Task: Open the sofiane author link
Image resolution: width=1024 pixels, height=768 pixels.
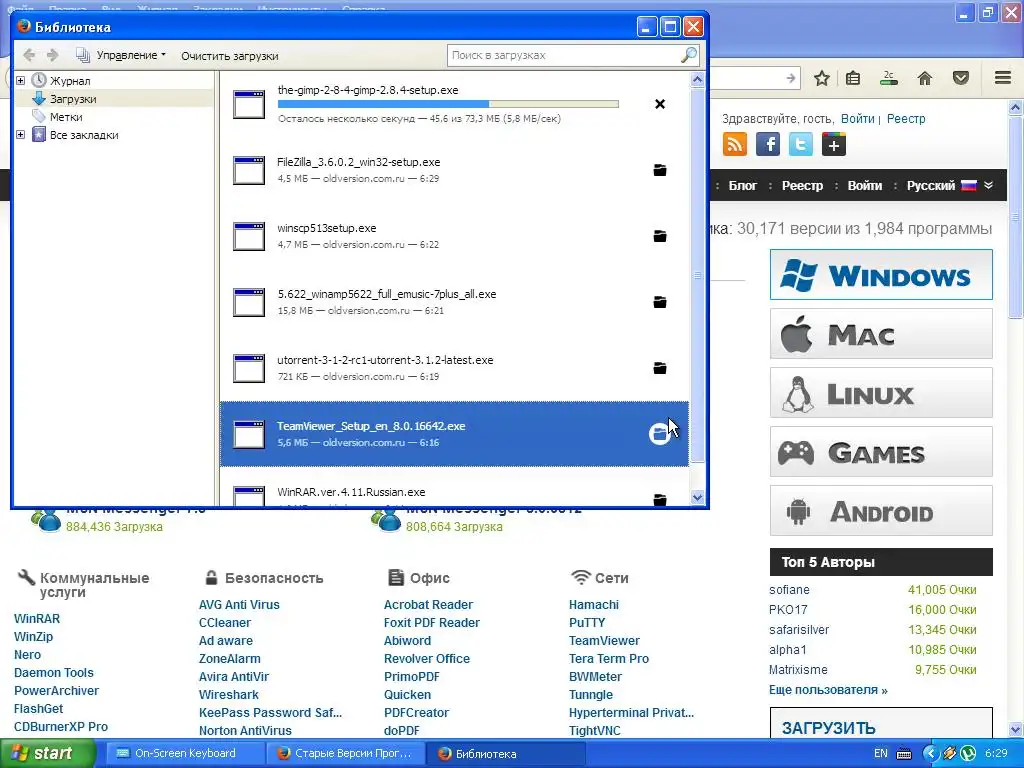Action: pos(789,590)
